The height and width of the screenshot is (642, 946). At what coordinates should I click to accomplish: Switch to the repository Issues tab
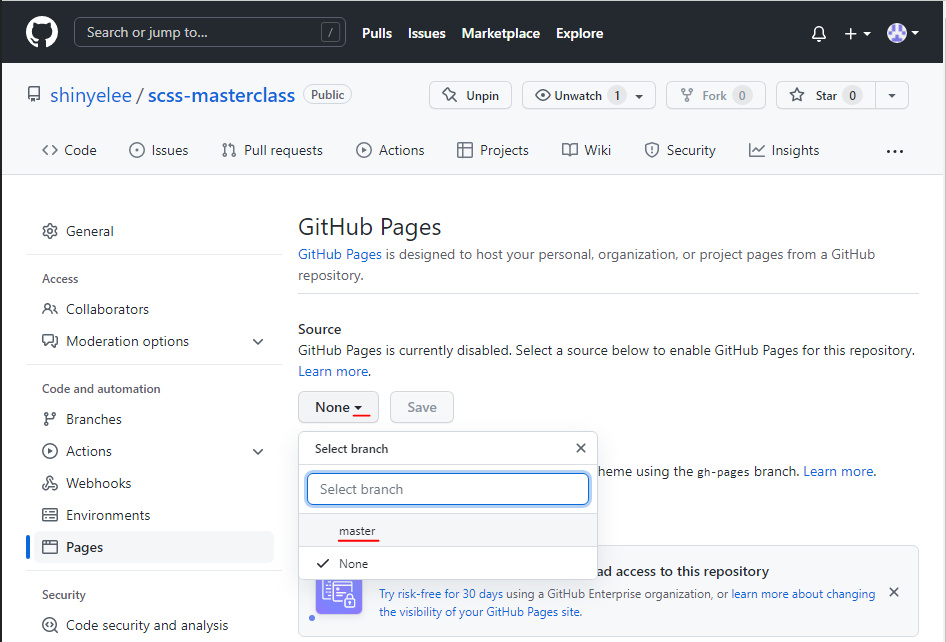(159, 150)
